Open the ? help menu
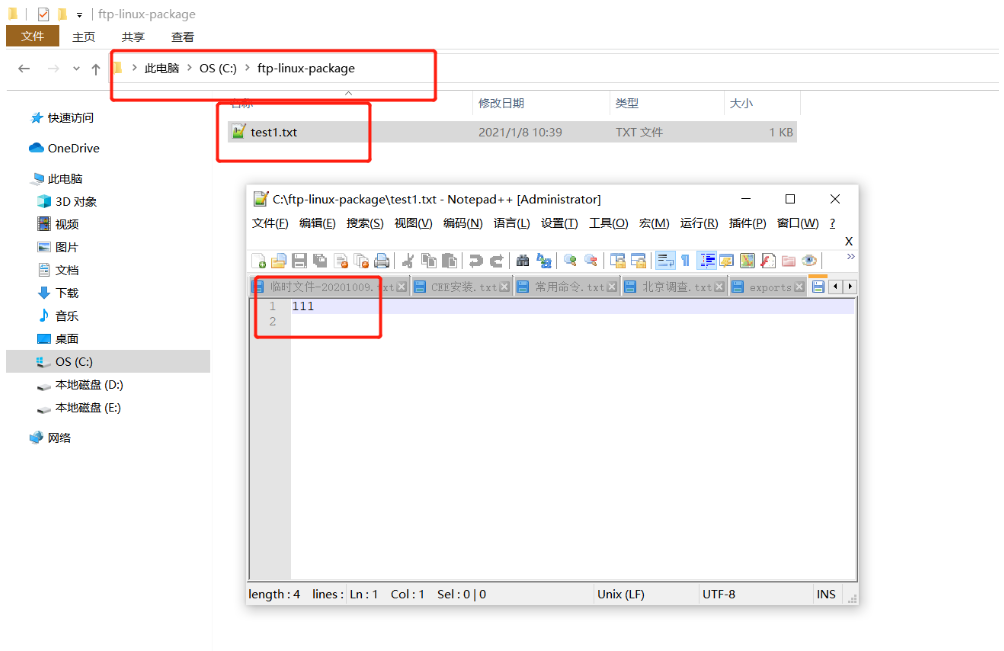Screen dimensions: 1004x651 (x=832, y=223)
